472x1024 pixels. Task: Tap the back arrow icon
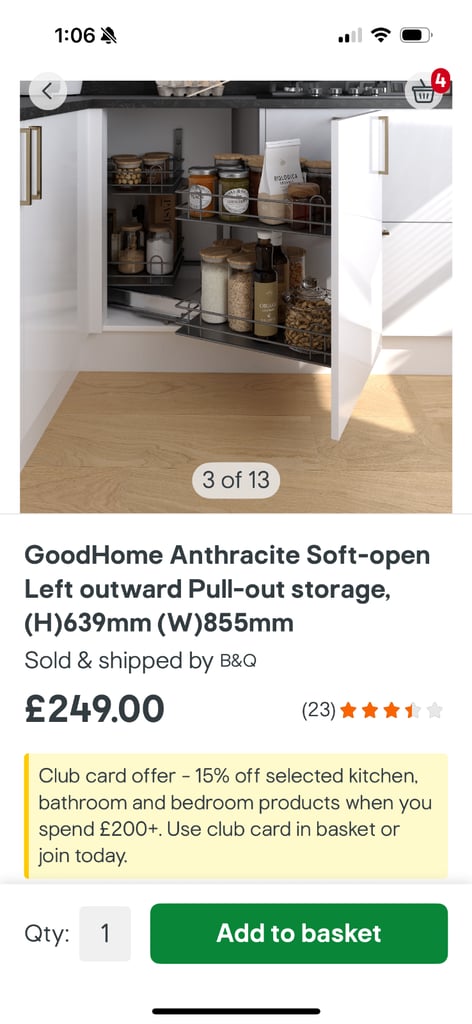pos(48,91)
